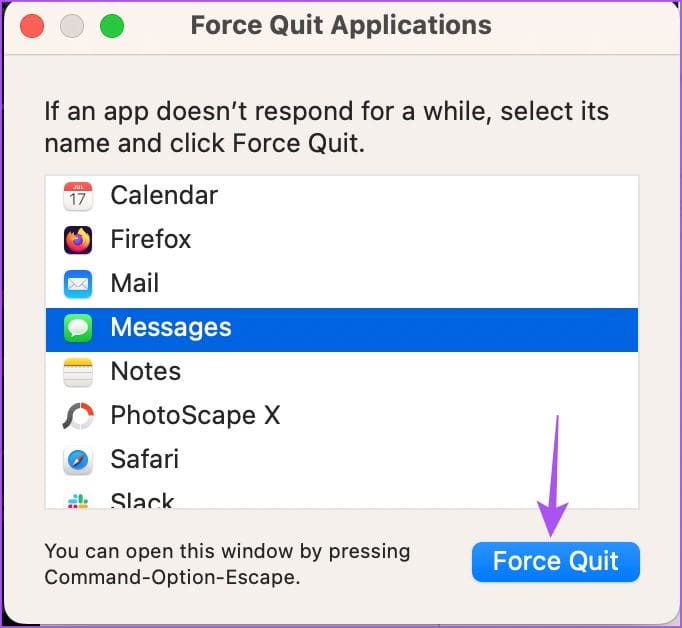Image resolution: width=682 pixels, height=628 pixels.
Task: Click the green Messages bubble icon
Action: pos(77,328)
